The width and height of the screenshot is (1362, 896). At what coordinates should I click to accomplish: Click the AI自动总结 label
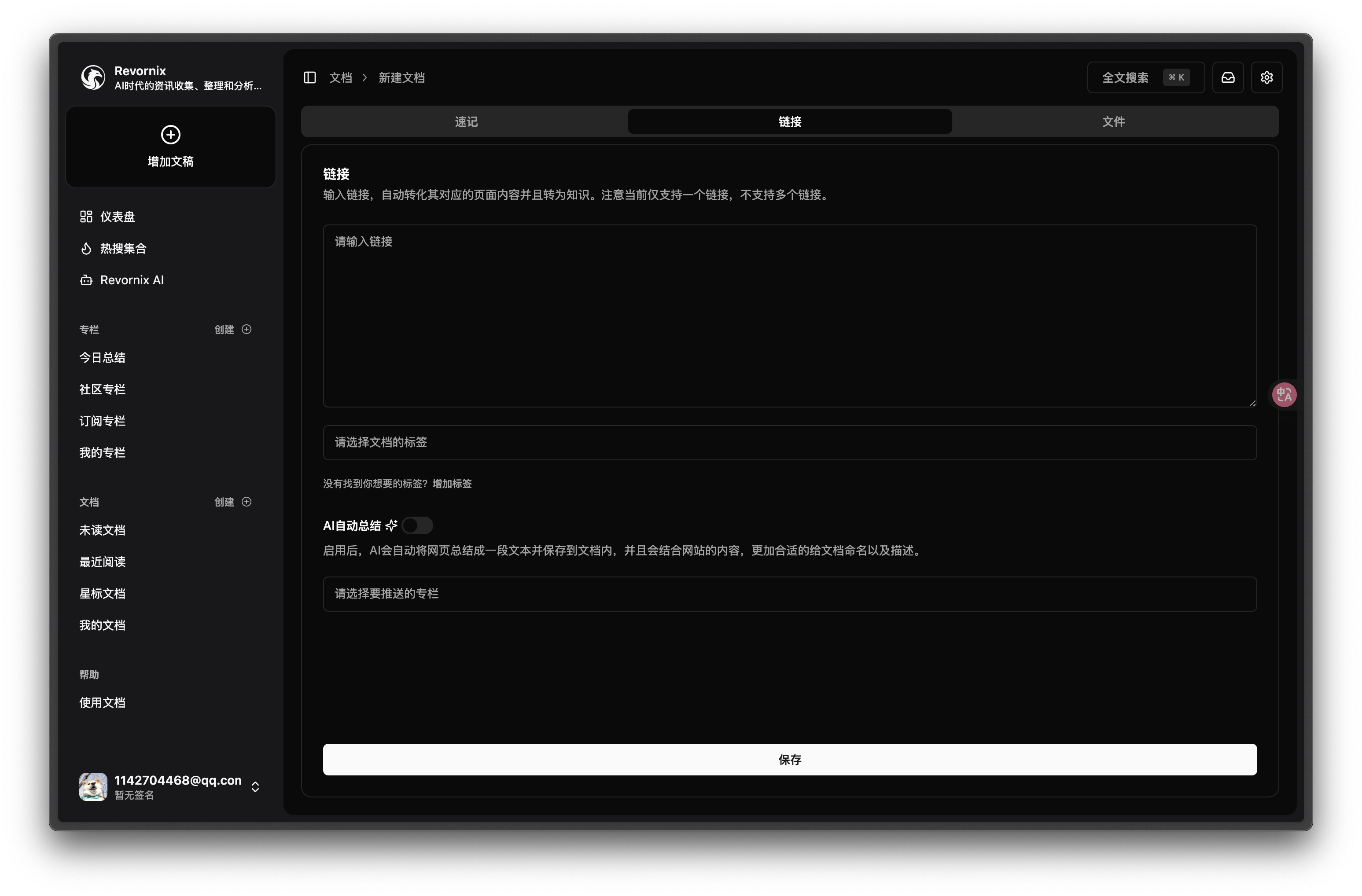coord(352,525)
